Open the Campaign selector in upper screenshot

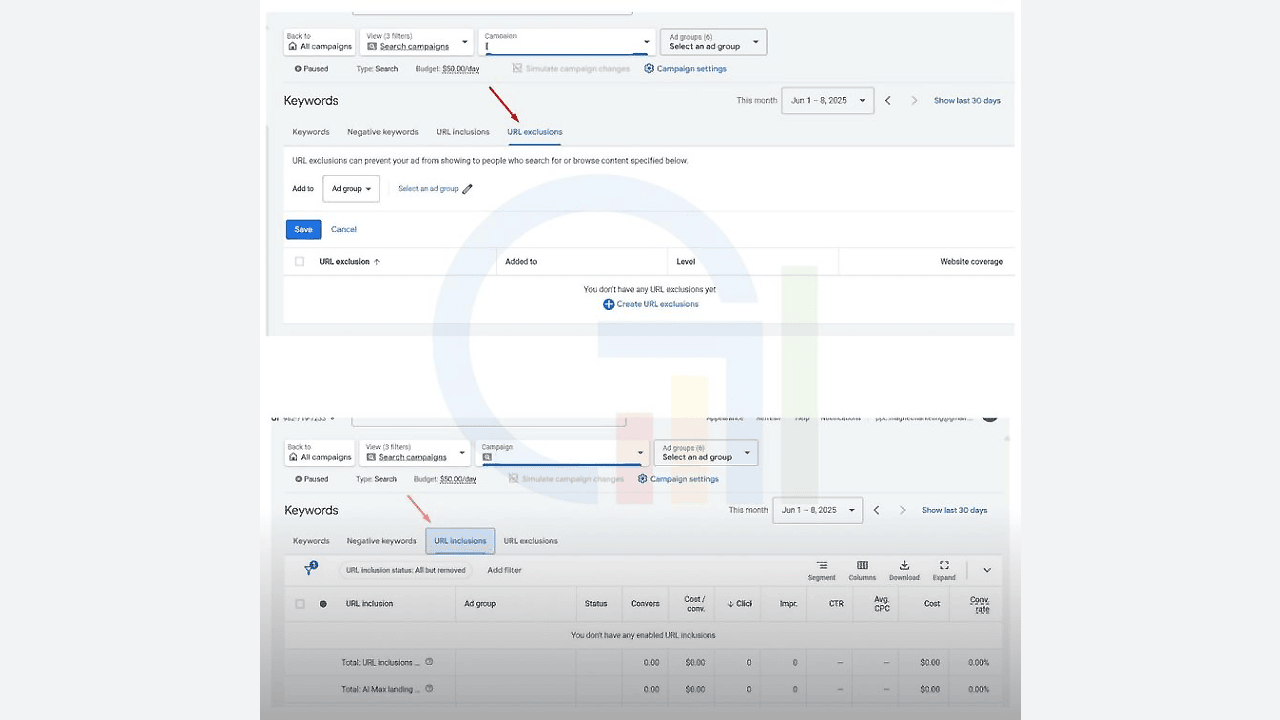point(567,42)
